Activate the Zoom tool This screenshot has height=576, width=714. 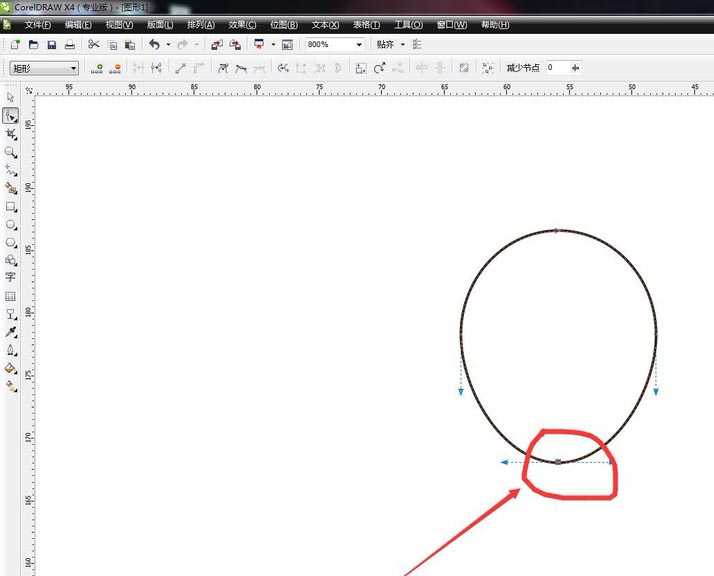(10, 152)
